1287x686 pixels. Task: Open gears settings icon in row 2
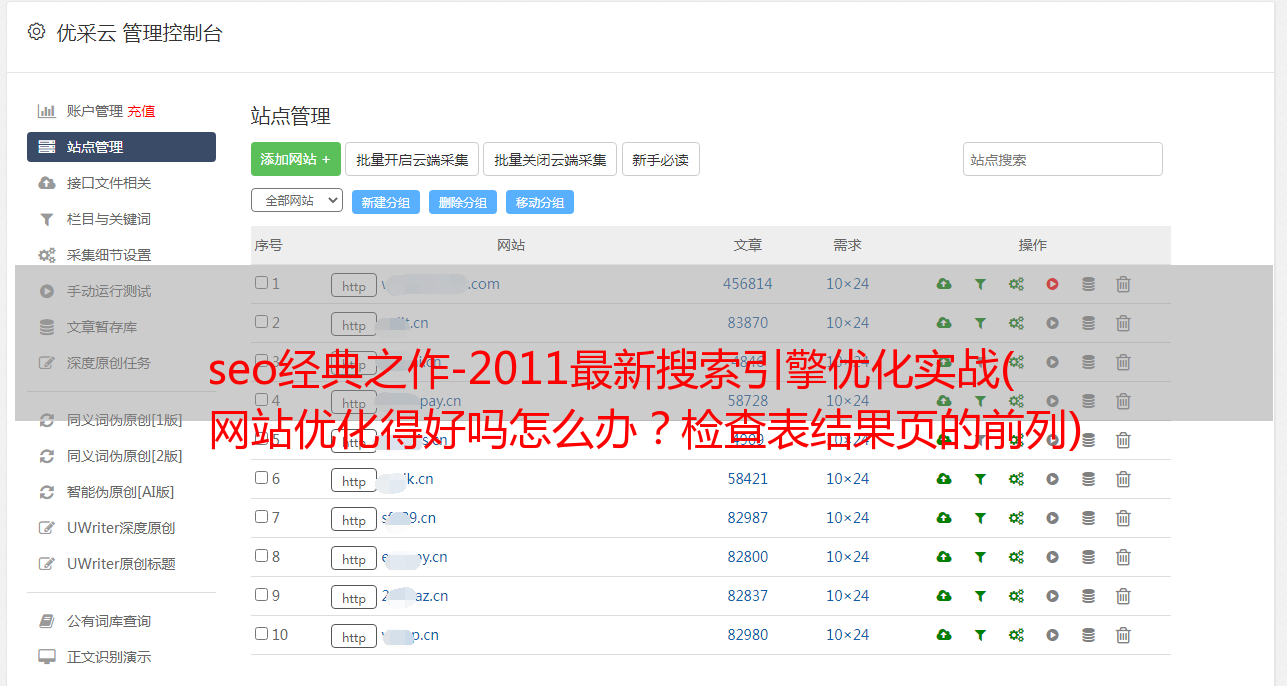[1016, 323]
